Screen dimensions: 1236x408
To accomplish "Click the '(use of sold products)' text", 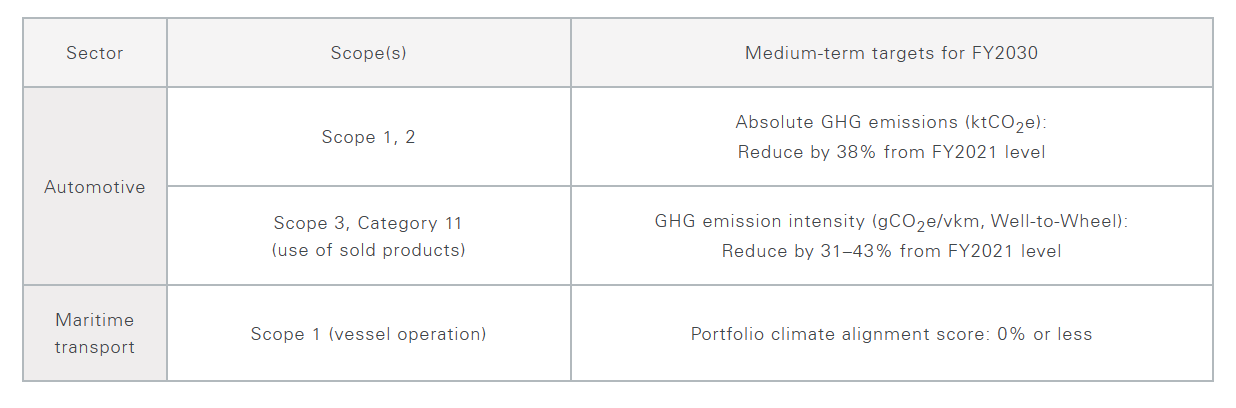I will 368,250.
